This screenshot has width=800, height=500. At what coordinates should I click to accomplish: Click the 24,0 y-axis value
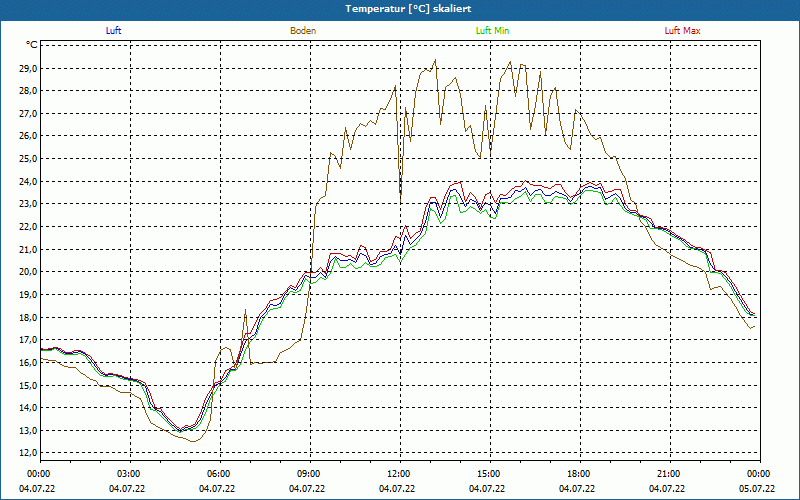click(29, 181)
